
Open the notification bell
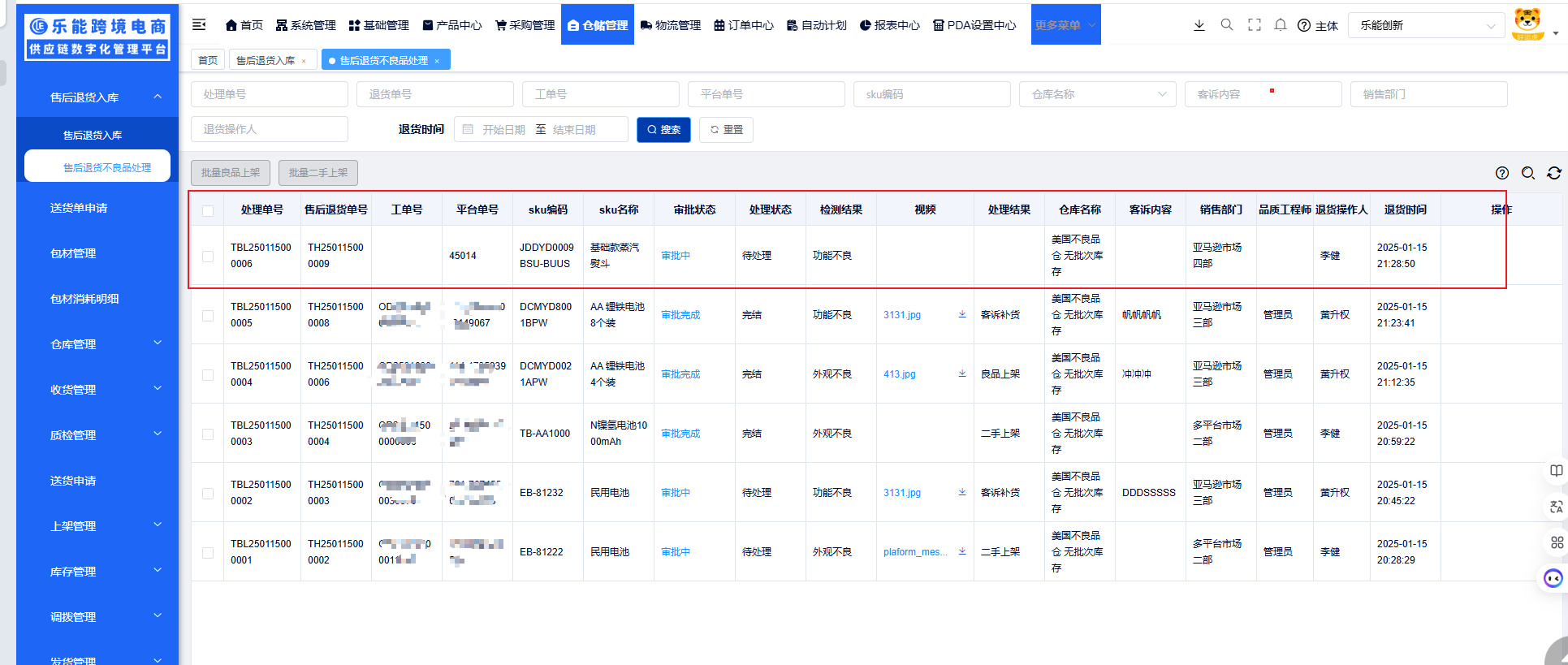(1281, 25)
